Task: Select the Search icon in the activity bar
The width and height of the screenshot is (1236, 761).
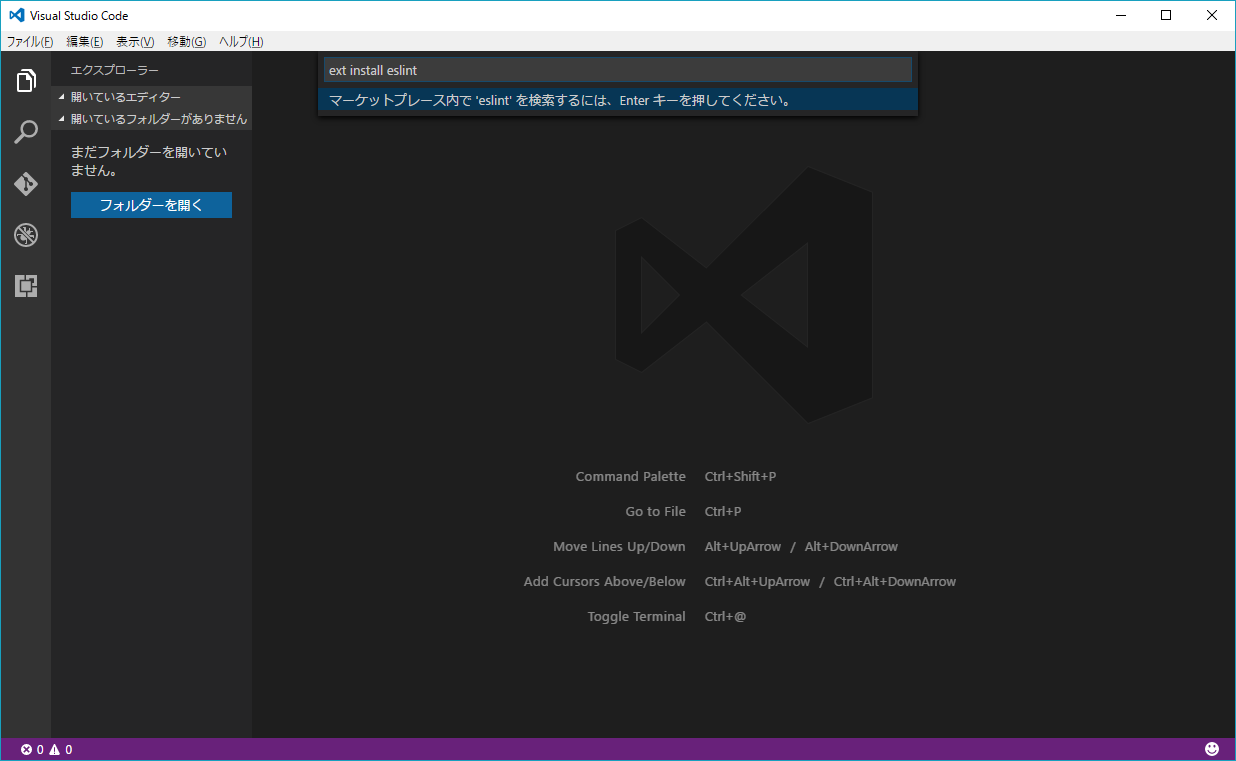Action: 25,132
